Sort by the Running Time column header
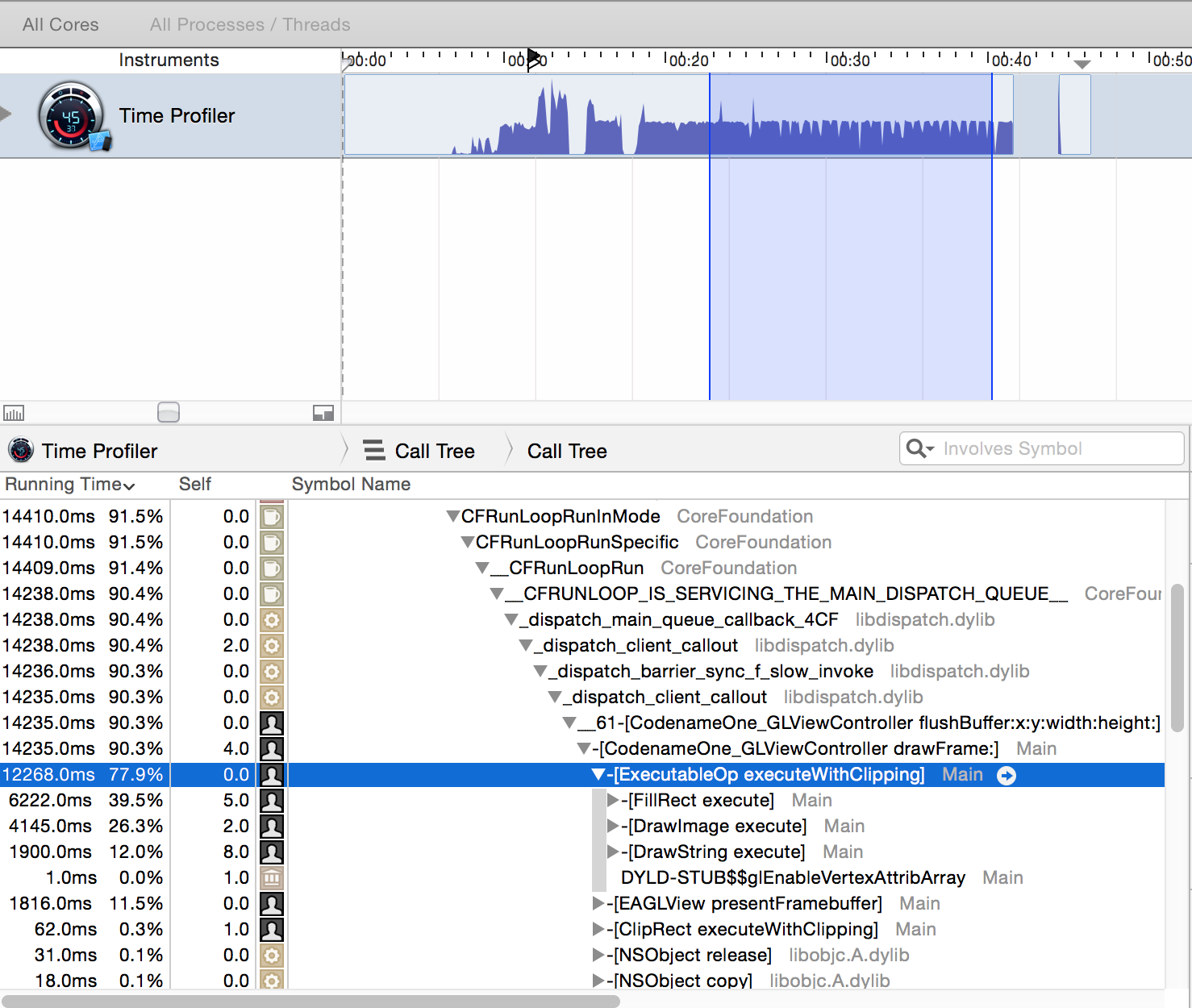This screenshot has height=1008, width=1192. tap(65, 485)
